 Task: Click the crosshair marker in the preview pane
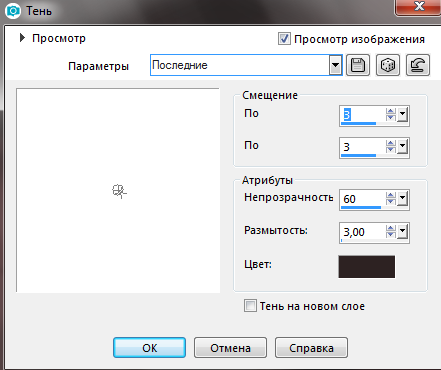point(119,191)
